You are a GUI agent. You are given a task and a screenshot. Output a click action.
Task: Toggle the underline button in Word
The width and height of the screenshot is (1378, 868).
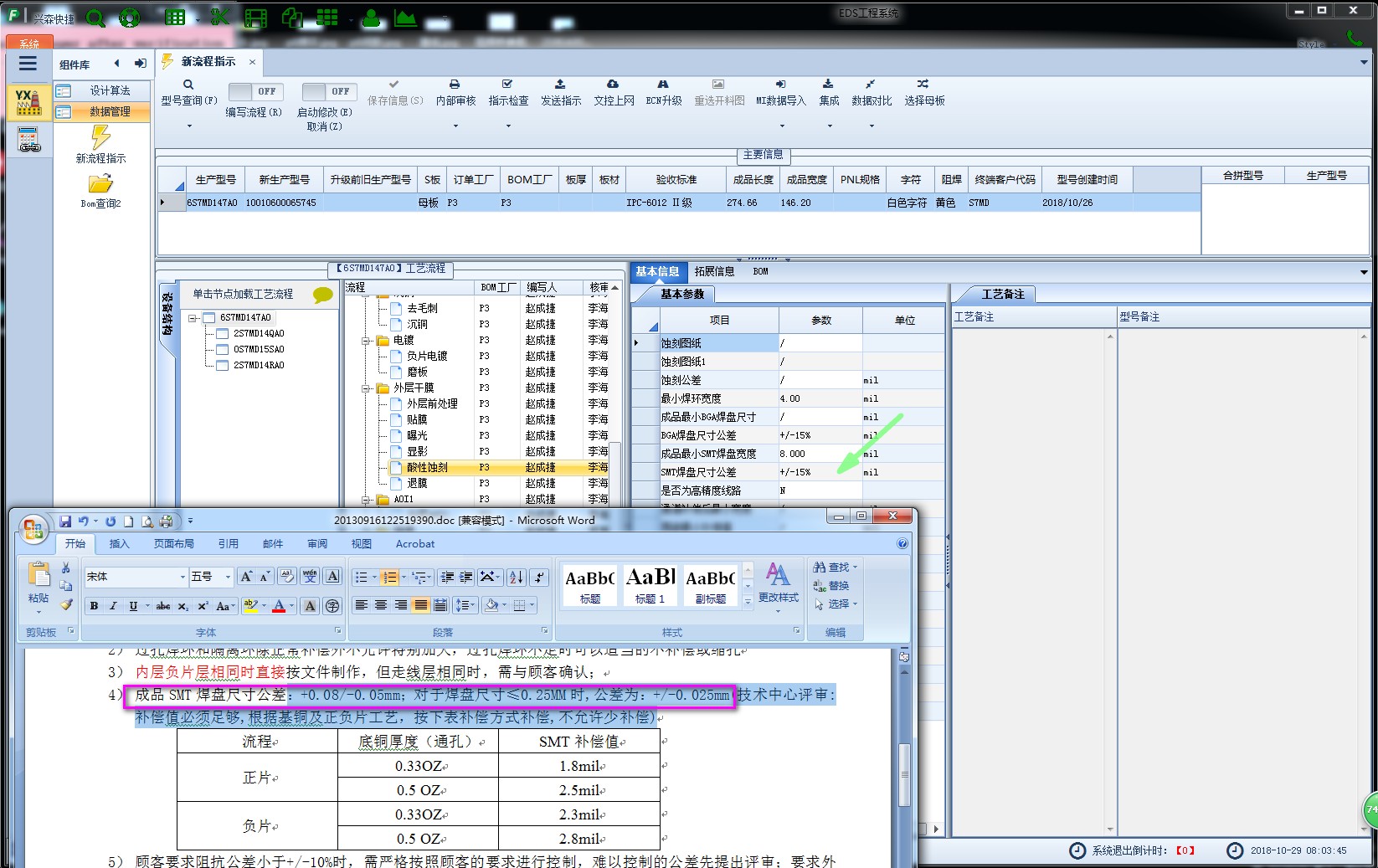pos(133,606)
